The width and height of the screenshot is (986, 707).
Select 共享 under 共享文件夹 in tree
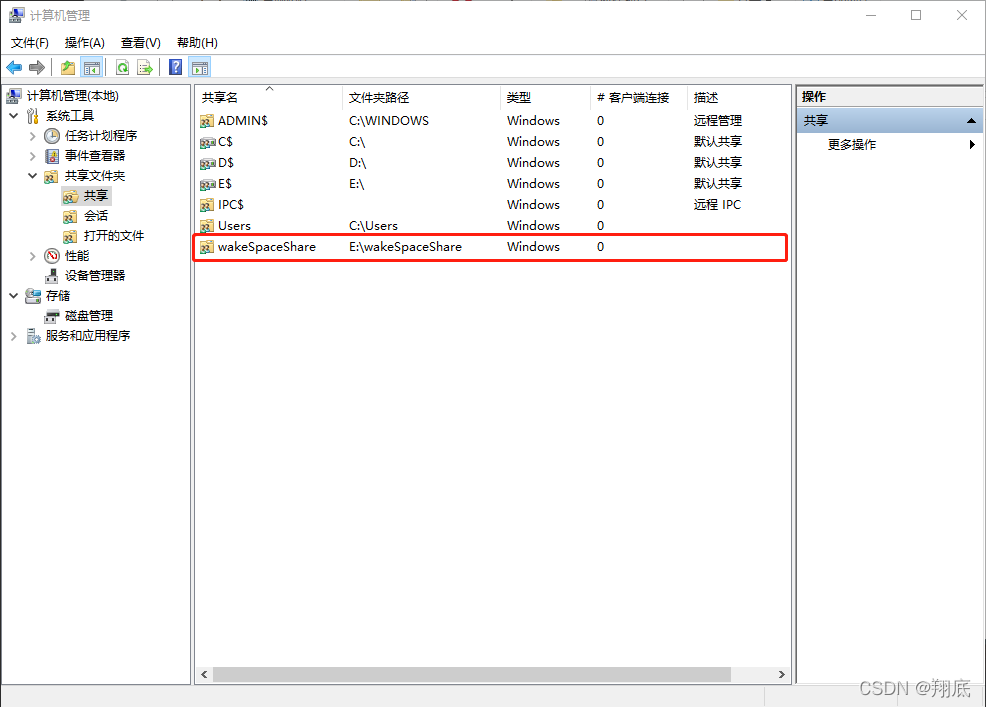click(x=96, y=196)
